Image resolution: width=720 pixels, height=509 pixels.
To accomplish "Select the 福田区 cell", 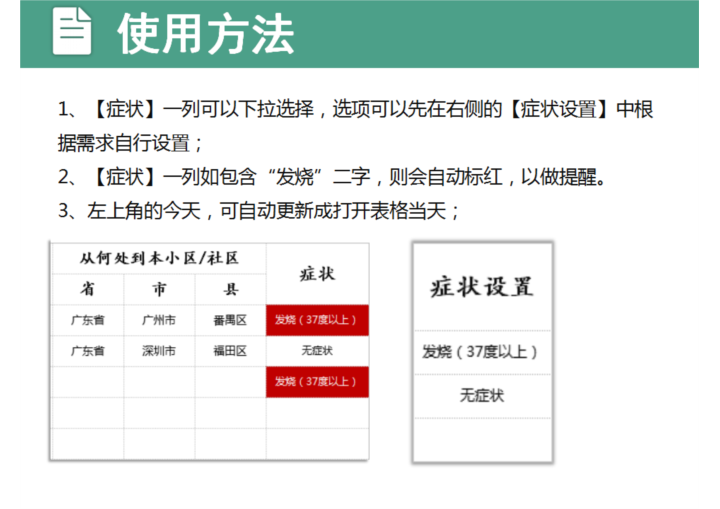I will pos(230,351).
